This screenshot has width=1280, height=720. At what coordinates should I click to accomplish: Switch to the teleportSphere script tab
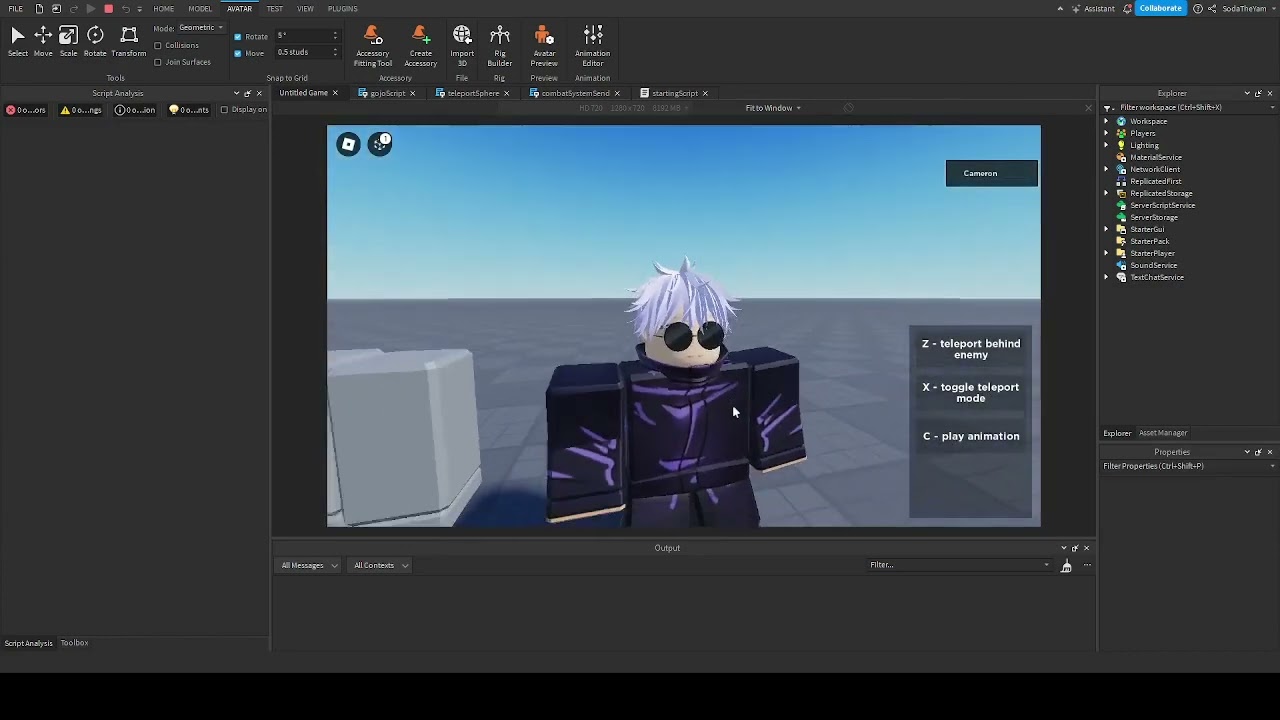point(472,93)
